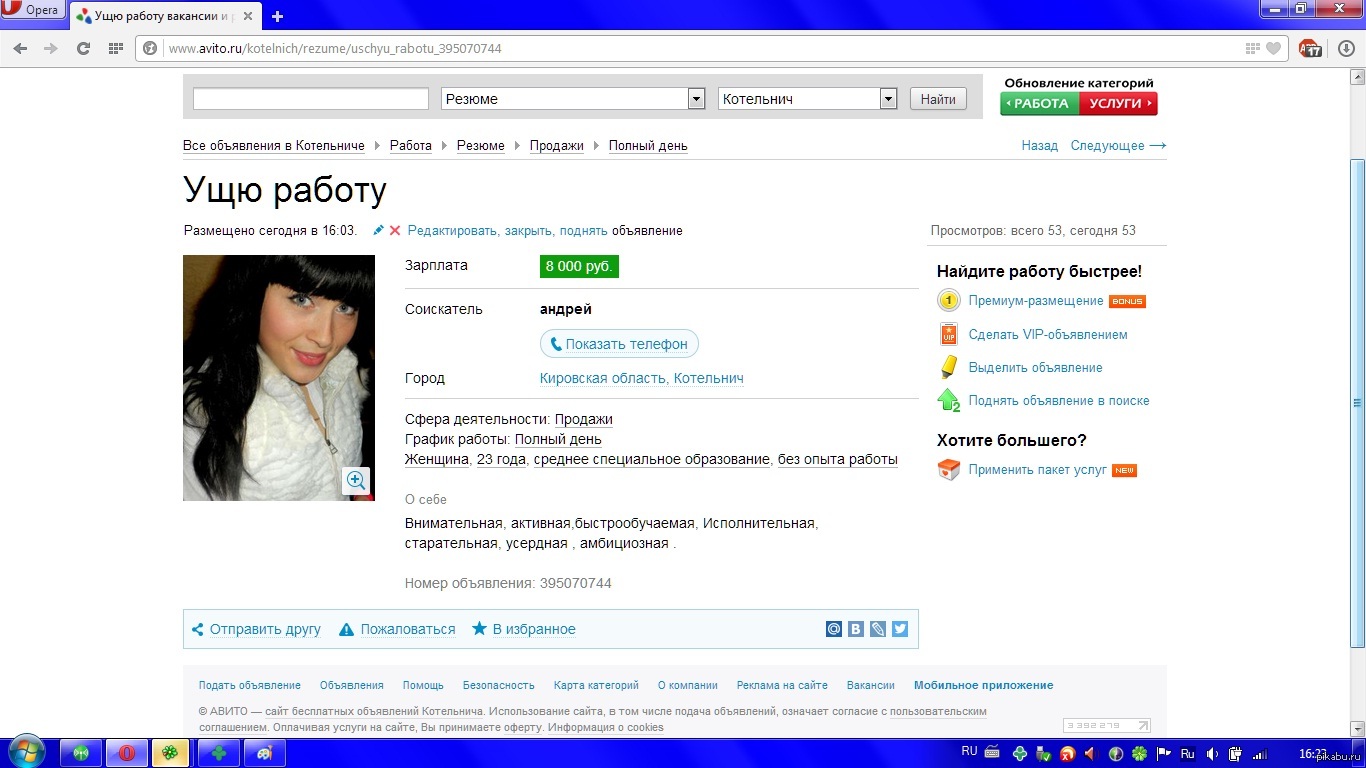The height and width of the screenshot is (768, 1366).
Task: Open a new browser tab
Action: point(278,16)
